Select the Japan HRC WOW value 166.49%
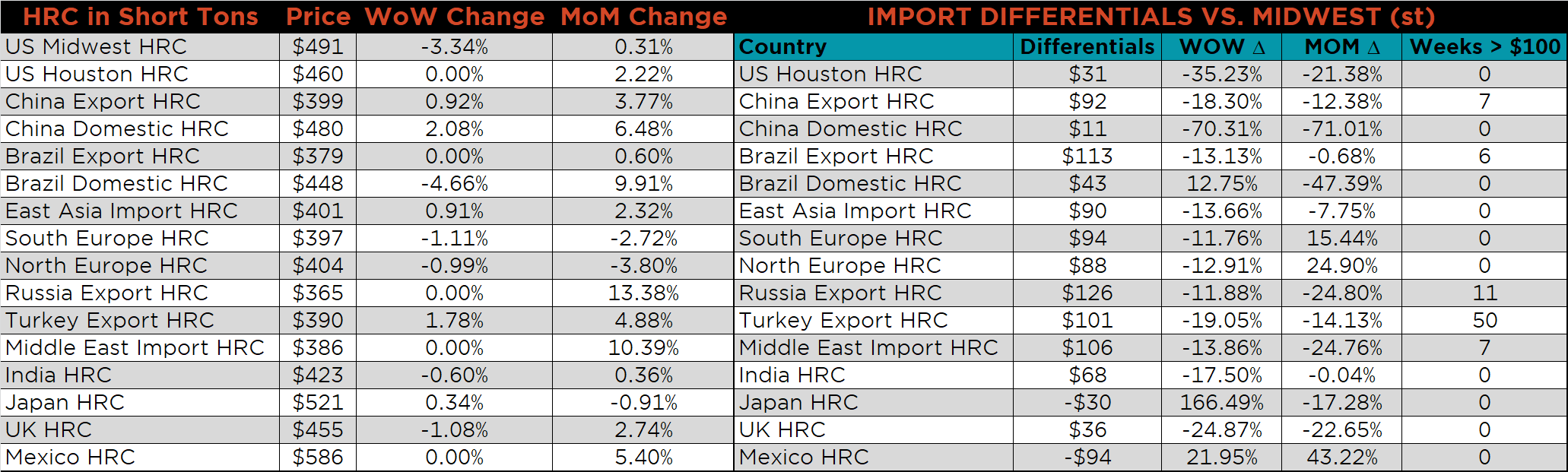Image resolution: width=1568 pixels, height=472 pixels. point(1221,403)
